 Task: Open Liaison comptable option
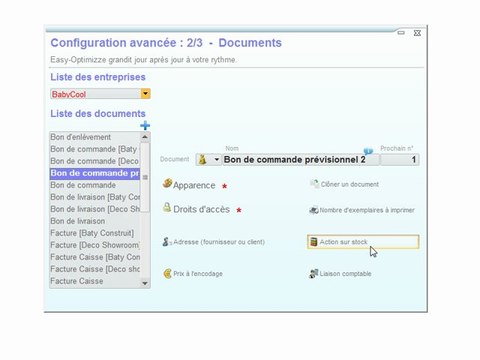point(345,274)
